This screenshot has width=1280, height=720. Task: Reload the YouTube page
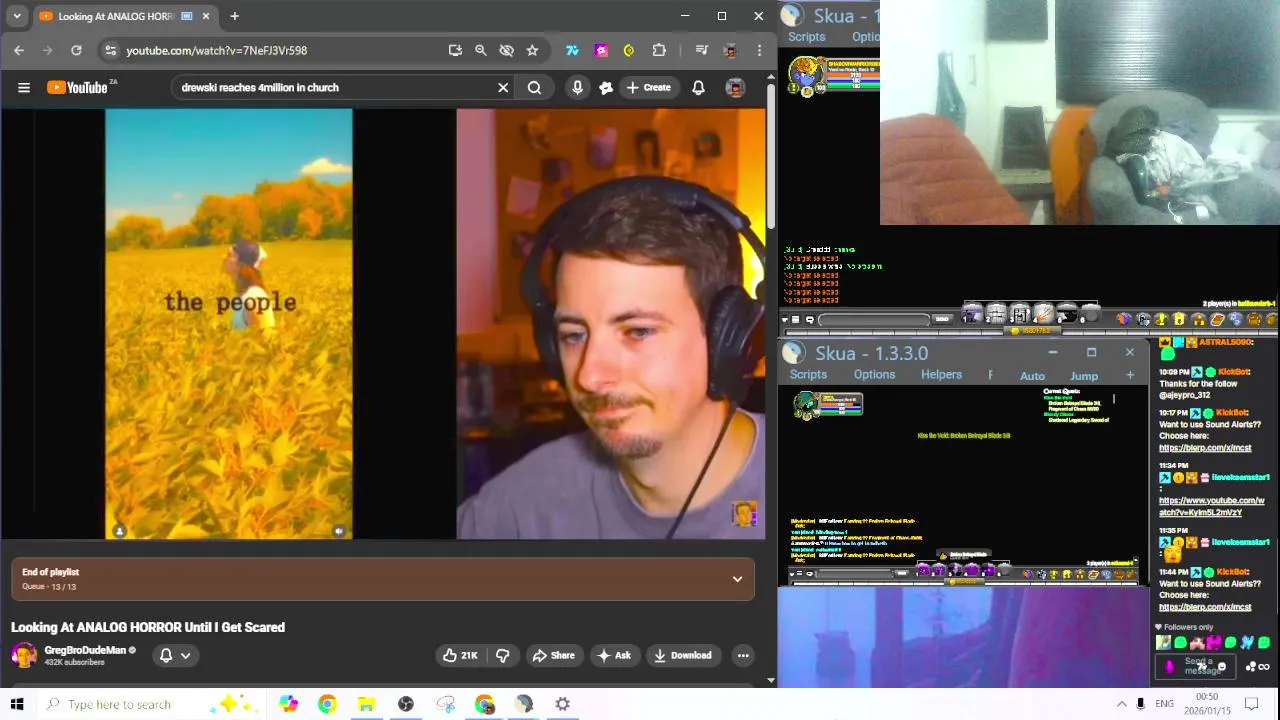(x=76, y=50)
